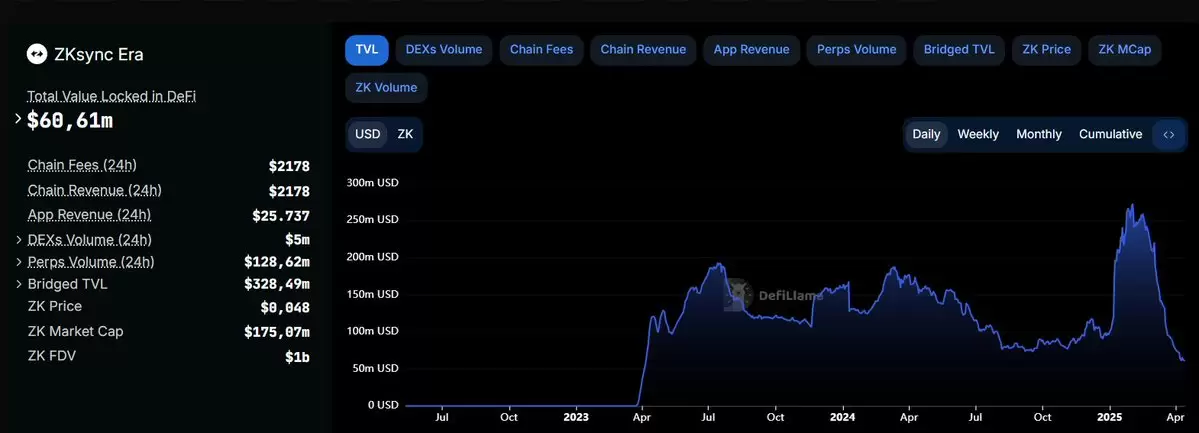Select the Weekly interval
1199x433 pixels.
tap(978, 135)
